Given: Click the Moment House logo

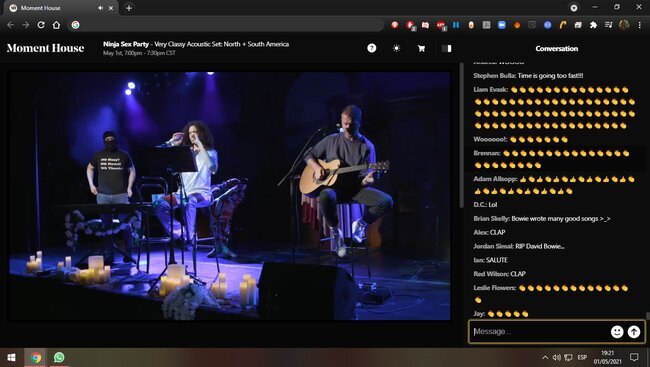Looking at the screenshot, I should [45, 48].
